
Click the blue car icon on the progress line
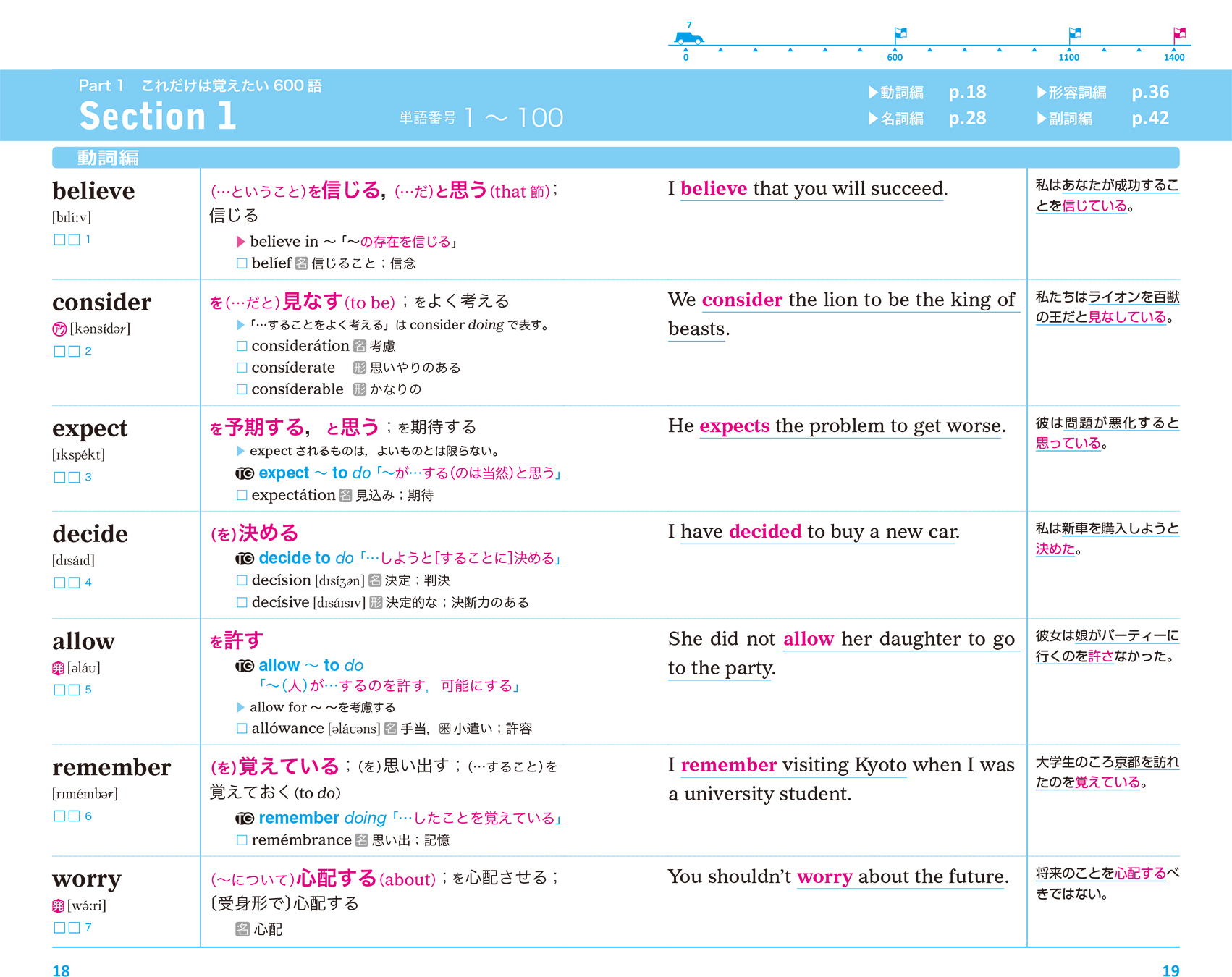[x=688, y=37]
